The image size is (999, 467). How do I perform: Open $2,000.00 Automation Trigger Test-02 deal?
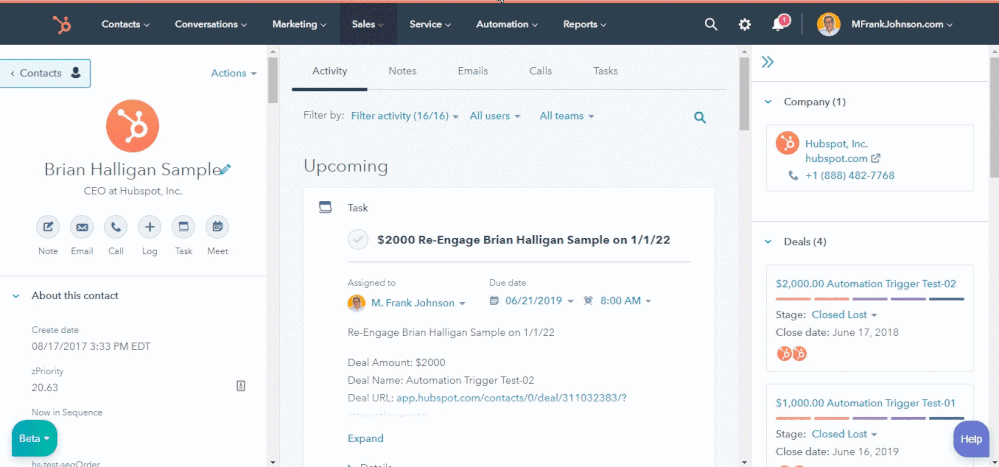pos(866,284)
